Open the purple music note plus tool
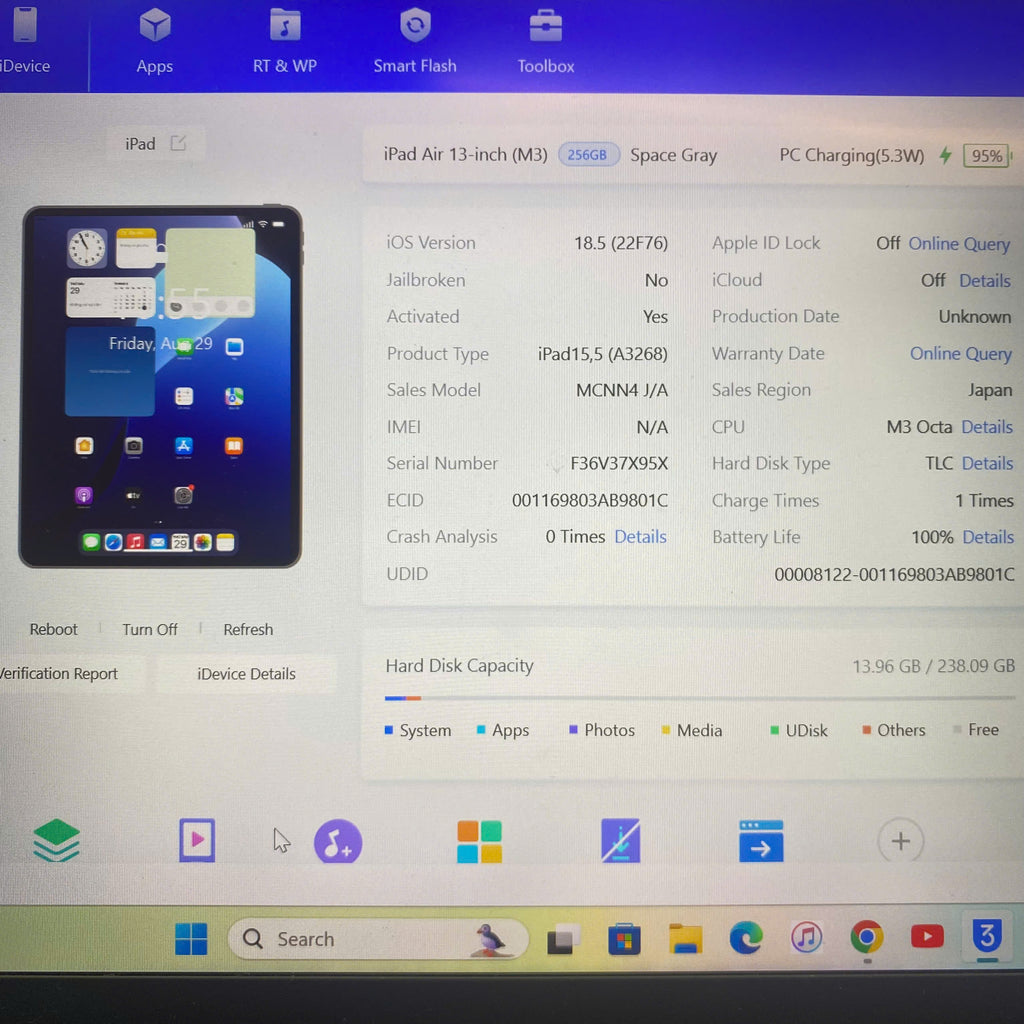Image resolution: width=1024 pixels, height=1024 pixels. tap(338, 842)
